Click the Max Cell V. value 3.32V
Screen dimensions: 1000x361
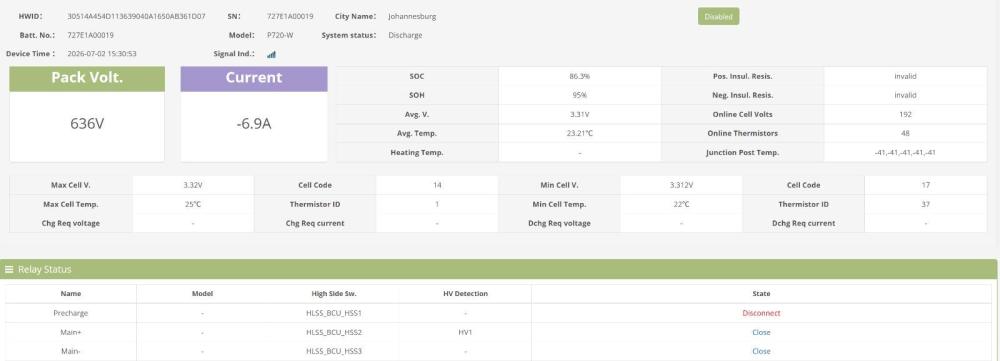click(x=193, y=185)
